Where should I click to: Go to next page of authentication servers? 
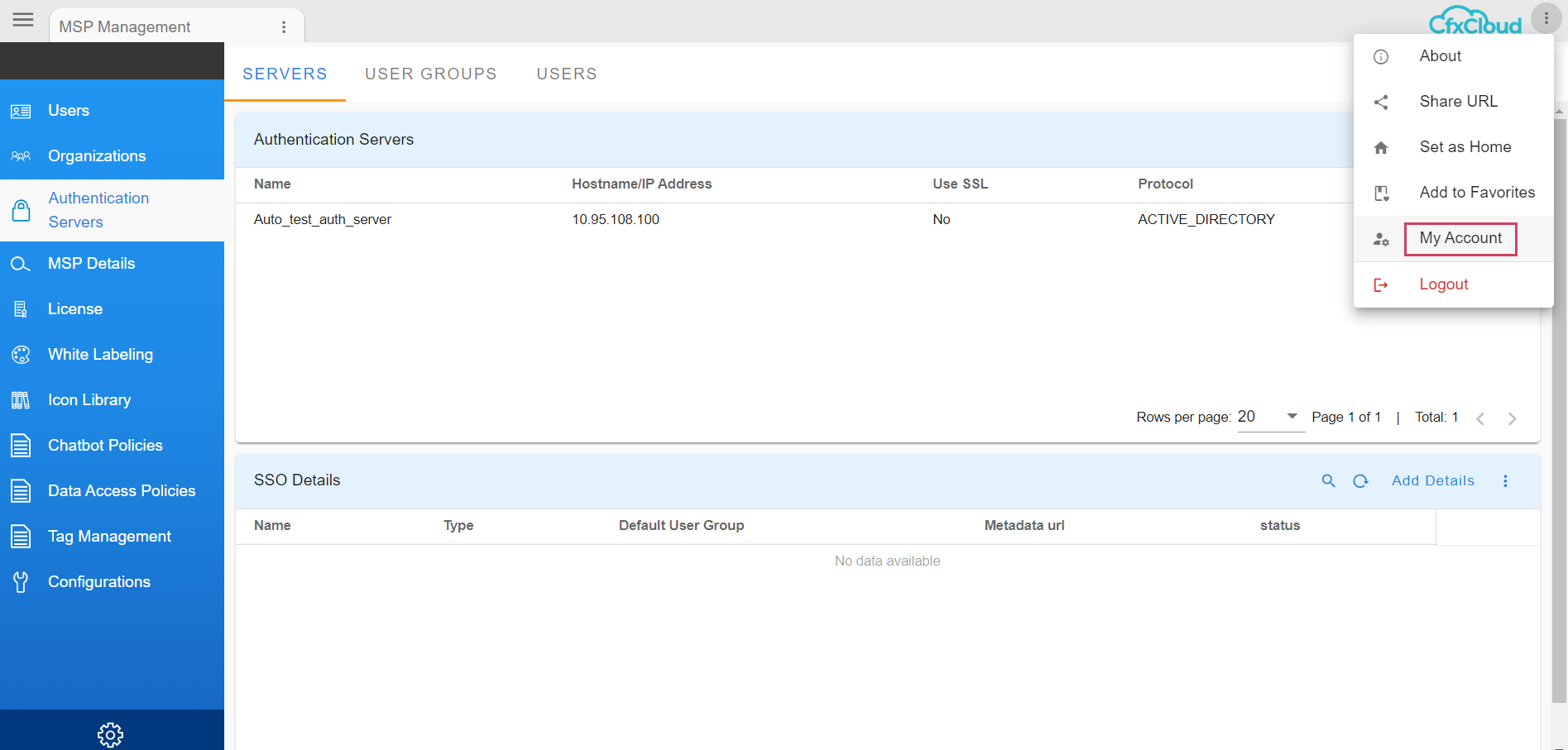1512,418
